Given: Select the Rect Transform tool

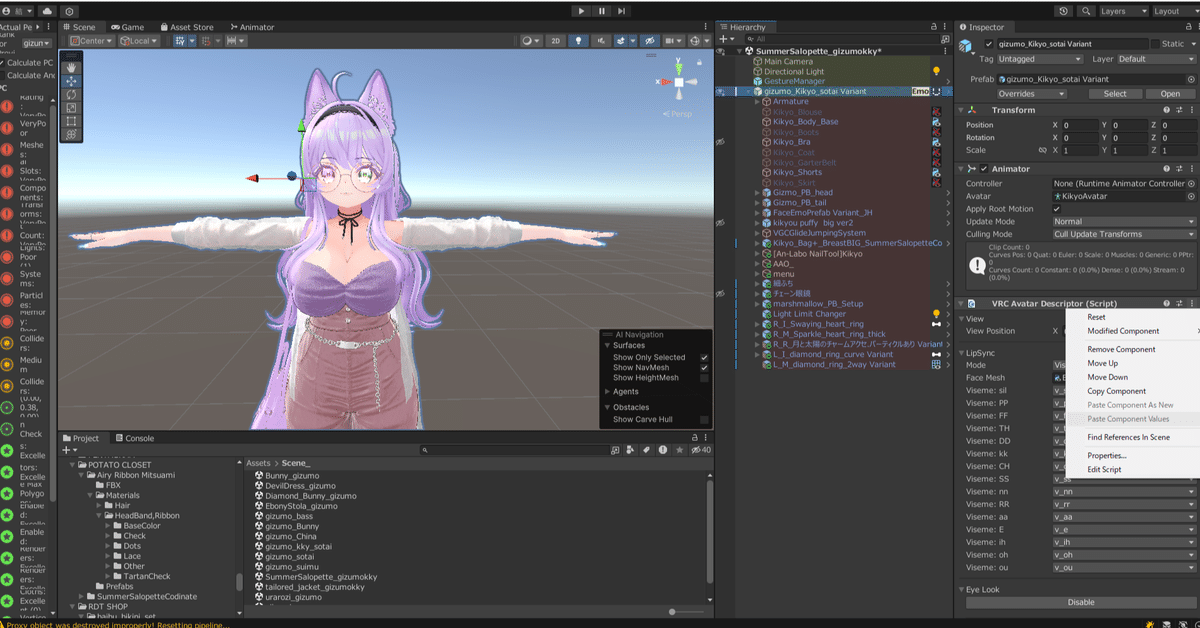Looking at the screenshot, I should (71, 120).
